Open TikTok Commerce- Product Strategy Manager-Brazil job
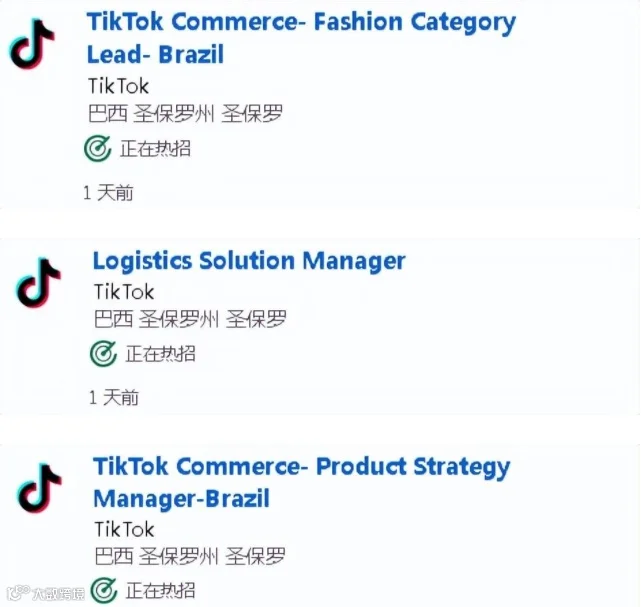The image size is (641, 607). pyautogui.click(x=302, y=482)
